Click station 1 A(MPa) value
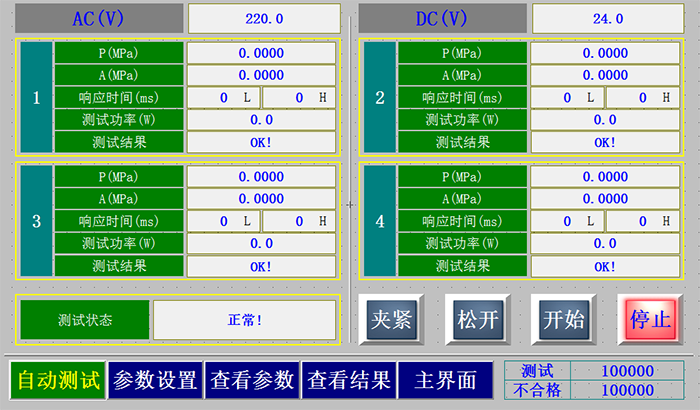This screenshot has height=410, width=700. coord(261,75)
